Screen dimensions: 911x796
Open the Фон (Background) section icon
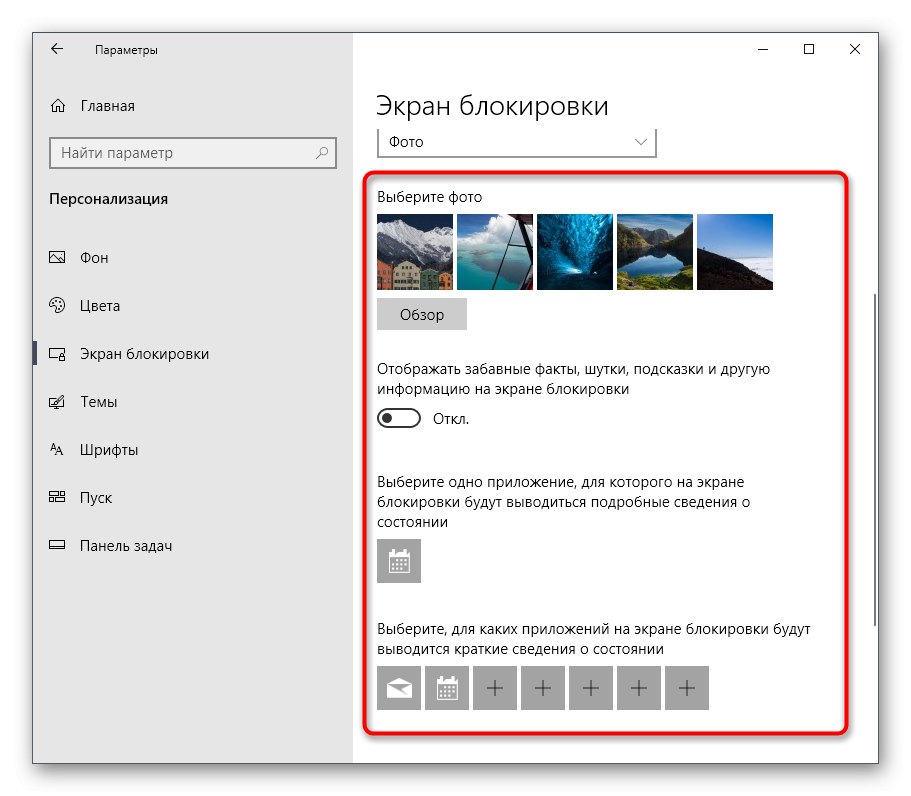tap(57, 257)
